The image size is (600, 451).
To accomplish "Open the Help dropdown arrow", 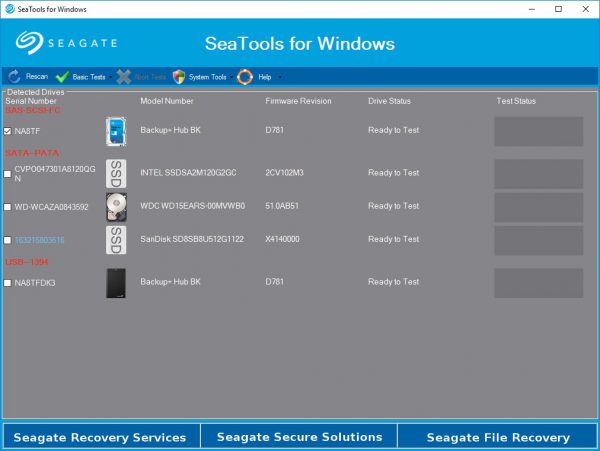I will coord(280,77).
